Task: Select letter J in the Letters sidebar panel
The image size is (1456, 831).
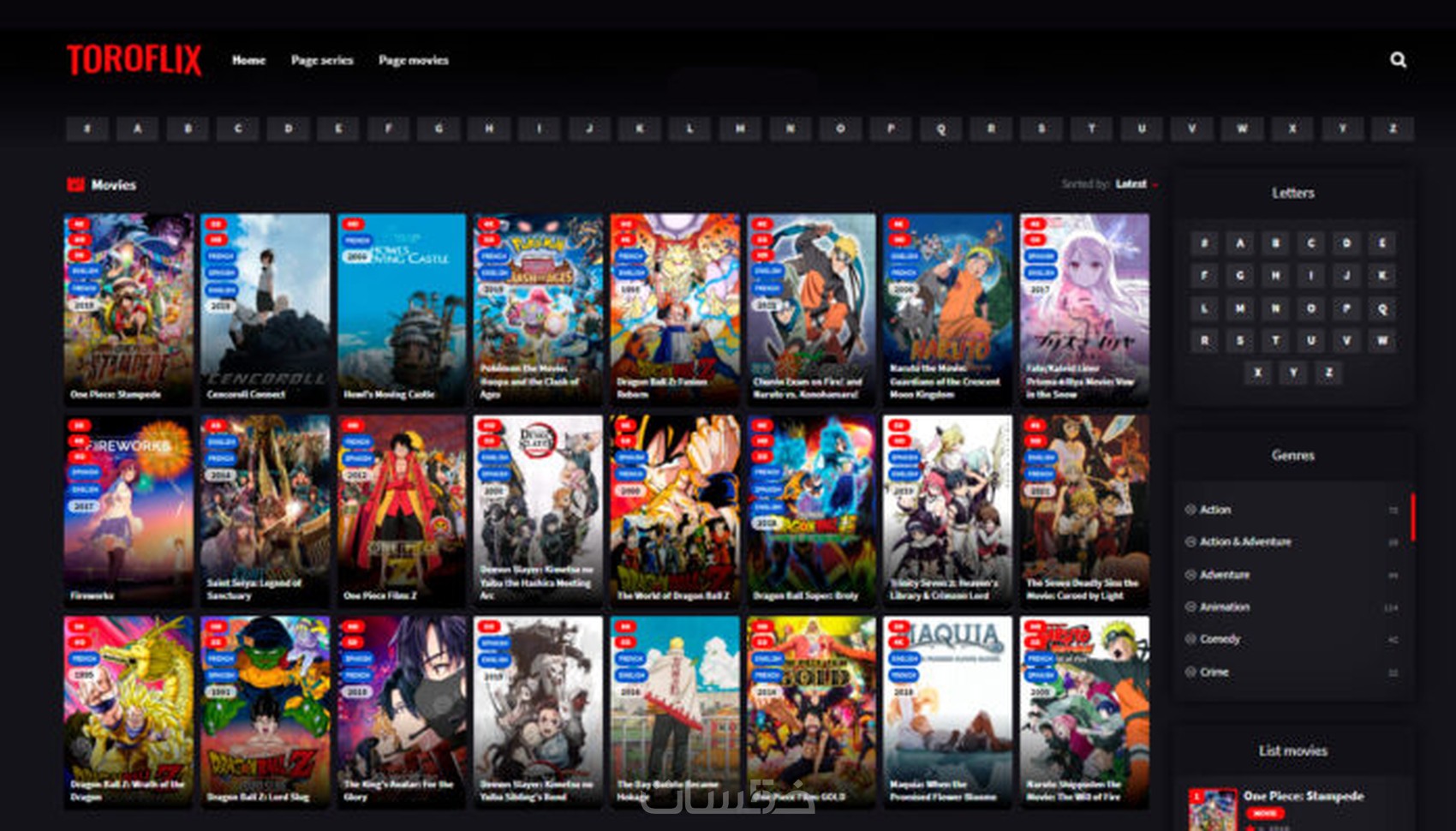Action: click(x=1346, y=276)
